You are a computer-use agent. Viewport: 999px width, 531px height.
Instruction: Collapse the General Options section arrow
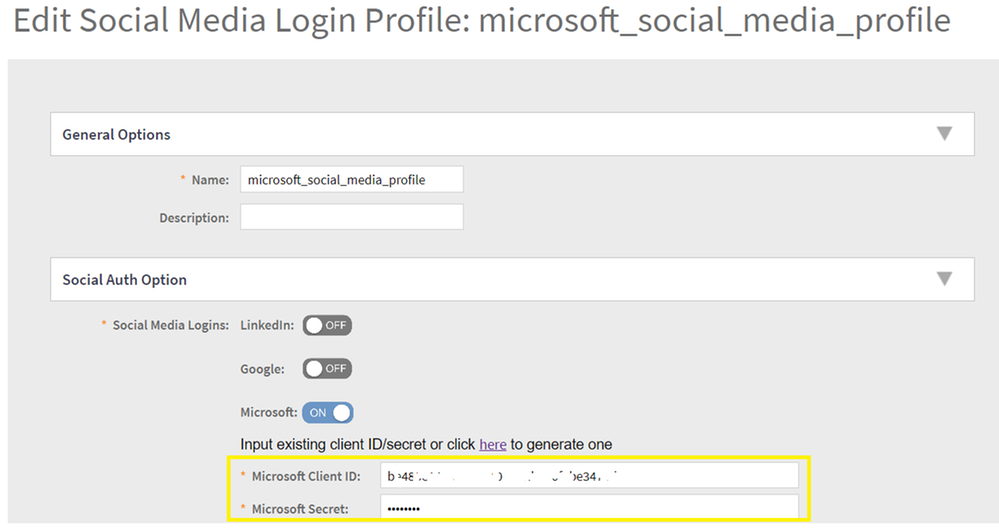tap(943, 134)
